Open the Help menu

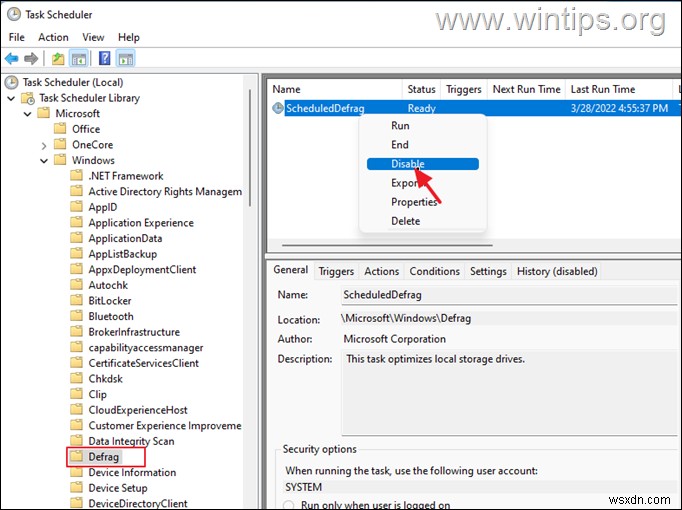point(129,37)
